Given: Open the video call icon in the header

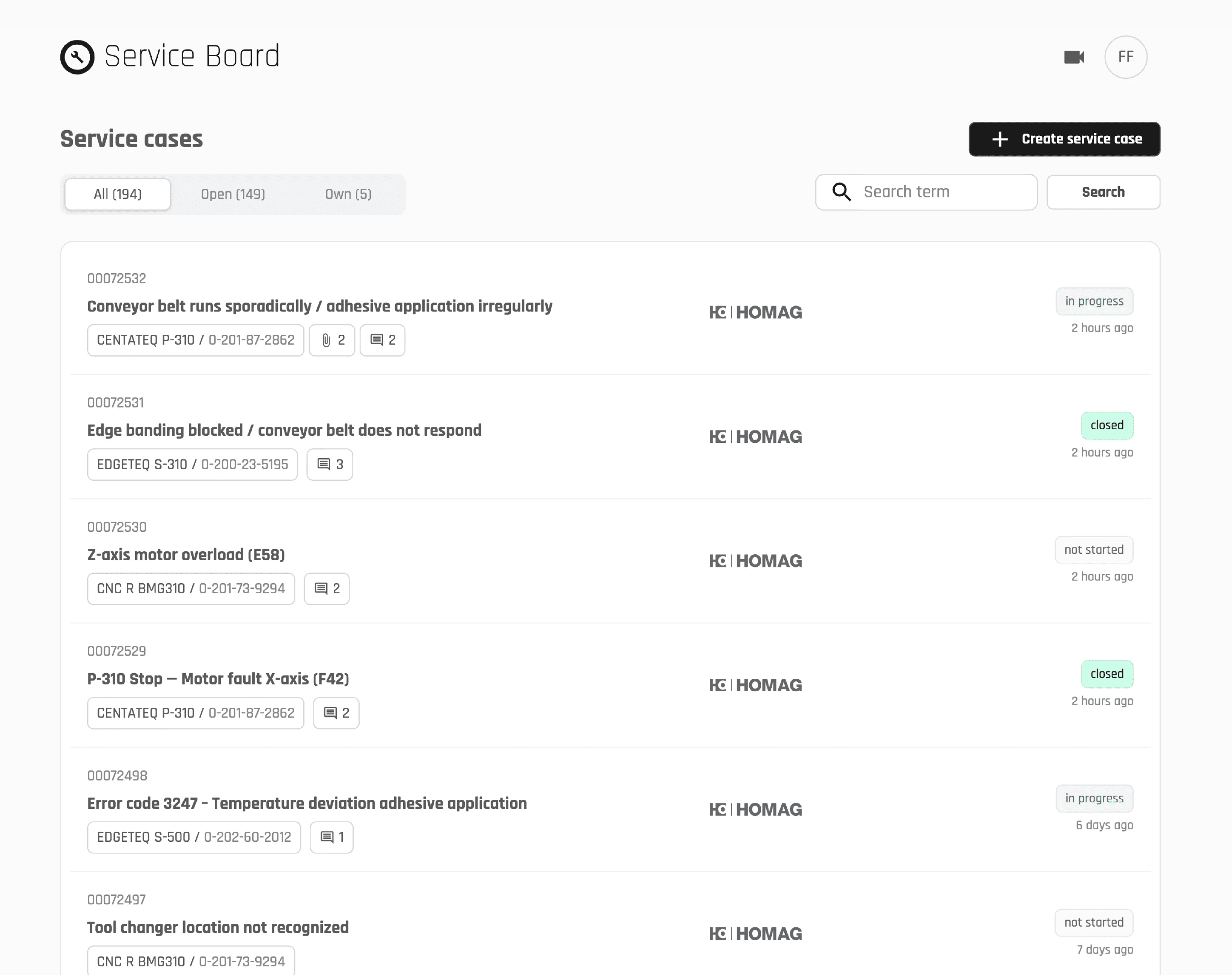Looking at the screenshot, I should coord(1074,57).
